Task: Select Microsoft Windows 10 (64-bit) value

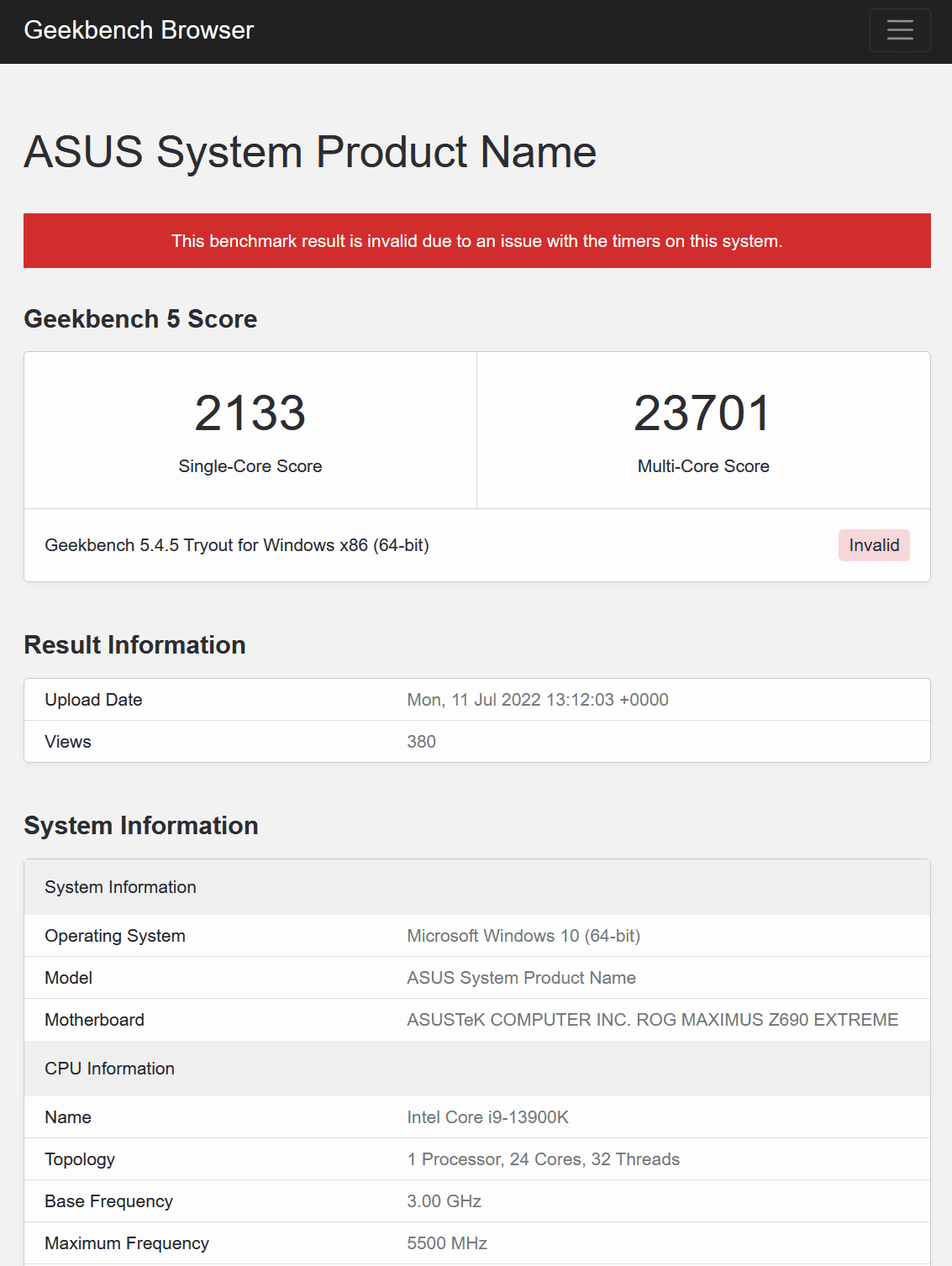Action: pos(523,936)
